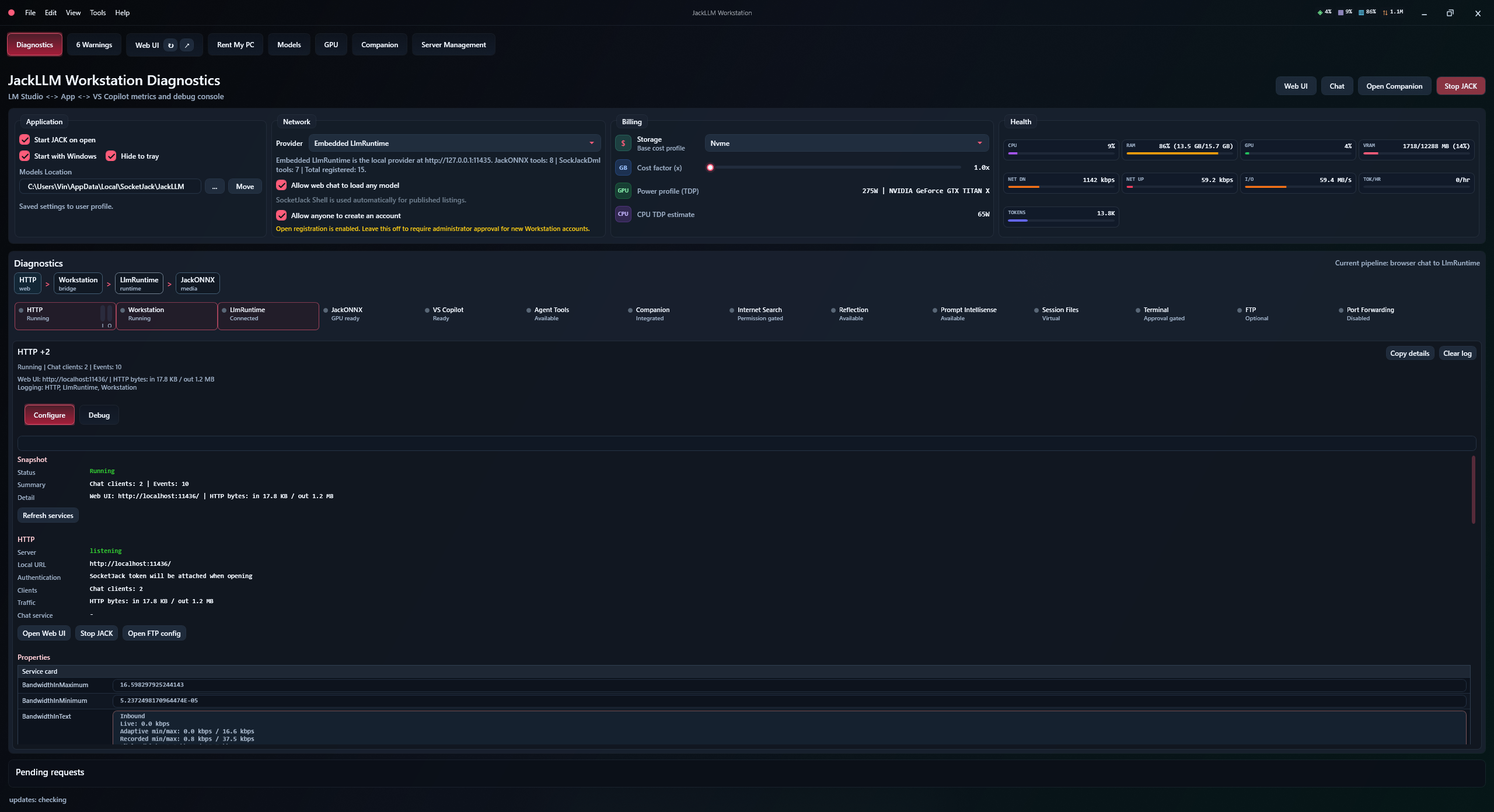This screenshot has height=812, width=1494.
Task: Click the JackONNX media pipeline node
Action: pos(198,283)
